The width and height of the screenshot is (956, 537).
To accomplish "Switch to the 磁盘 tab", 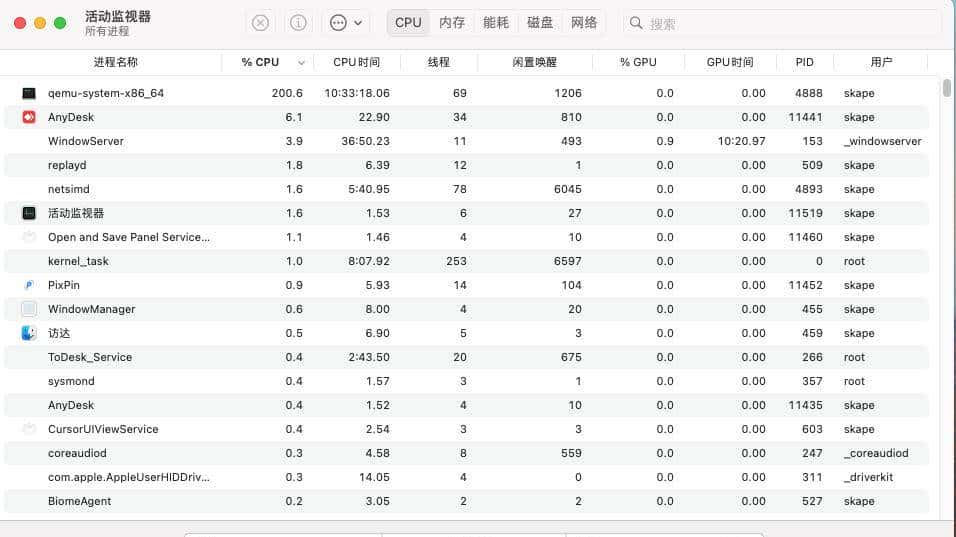I will click(x=540, y=23).
